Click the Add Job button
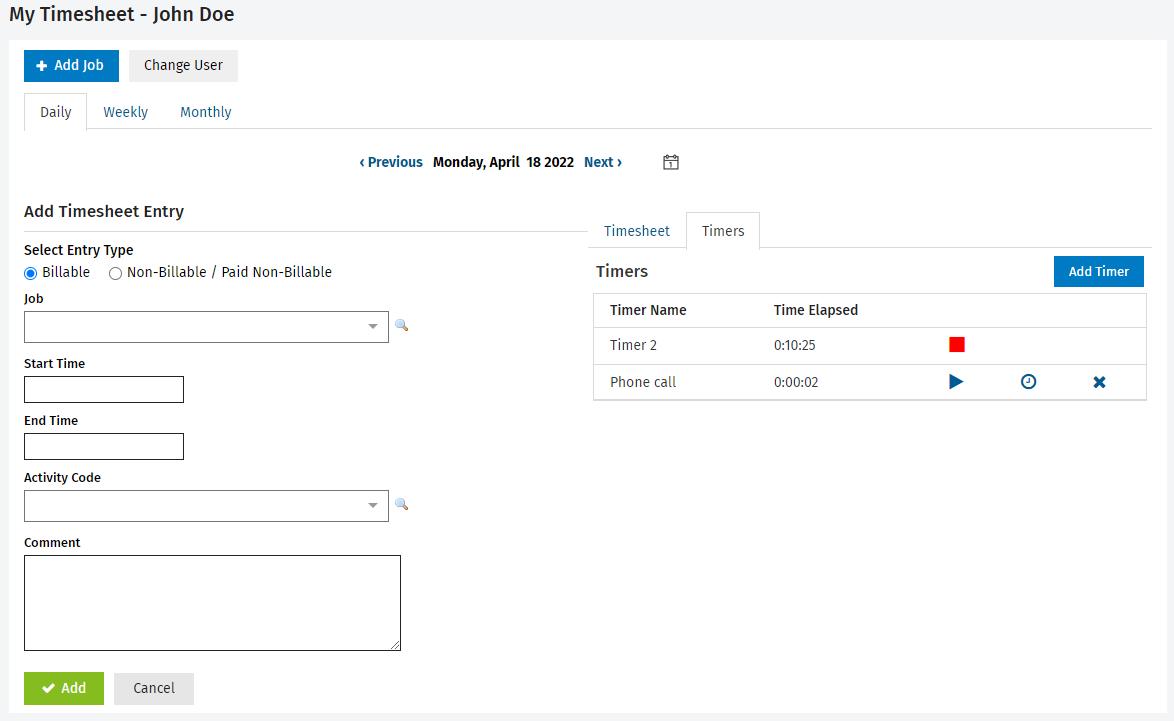Viewport: 1174px width, 721px height. pos(71,66)
